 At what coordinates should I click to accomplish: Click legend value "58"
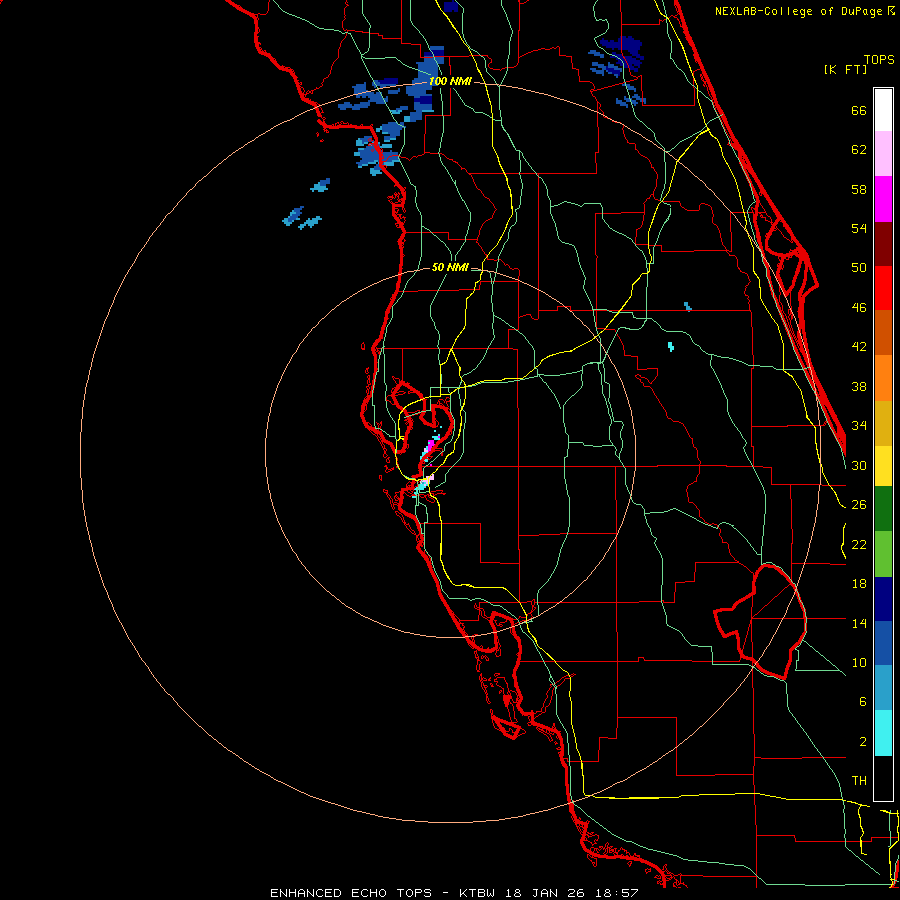coord(859,189)
